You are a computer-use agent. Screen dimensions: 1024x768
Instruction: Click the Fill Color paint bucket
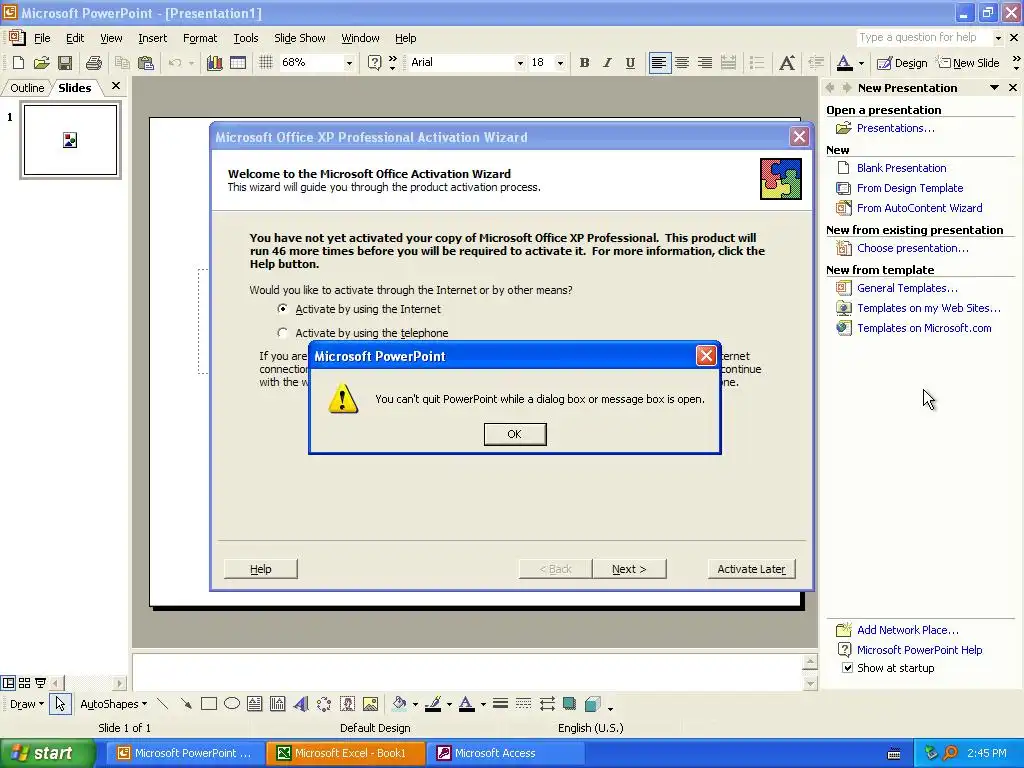coord(399,704)
